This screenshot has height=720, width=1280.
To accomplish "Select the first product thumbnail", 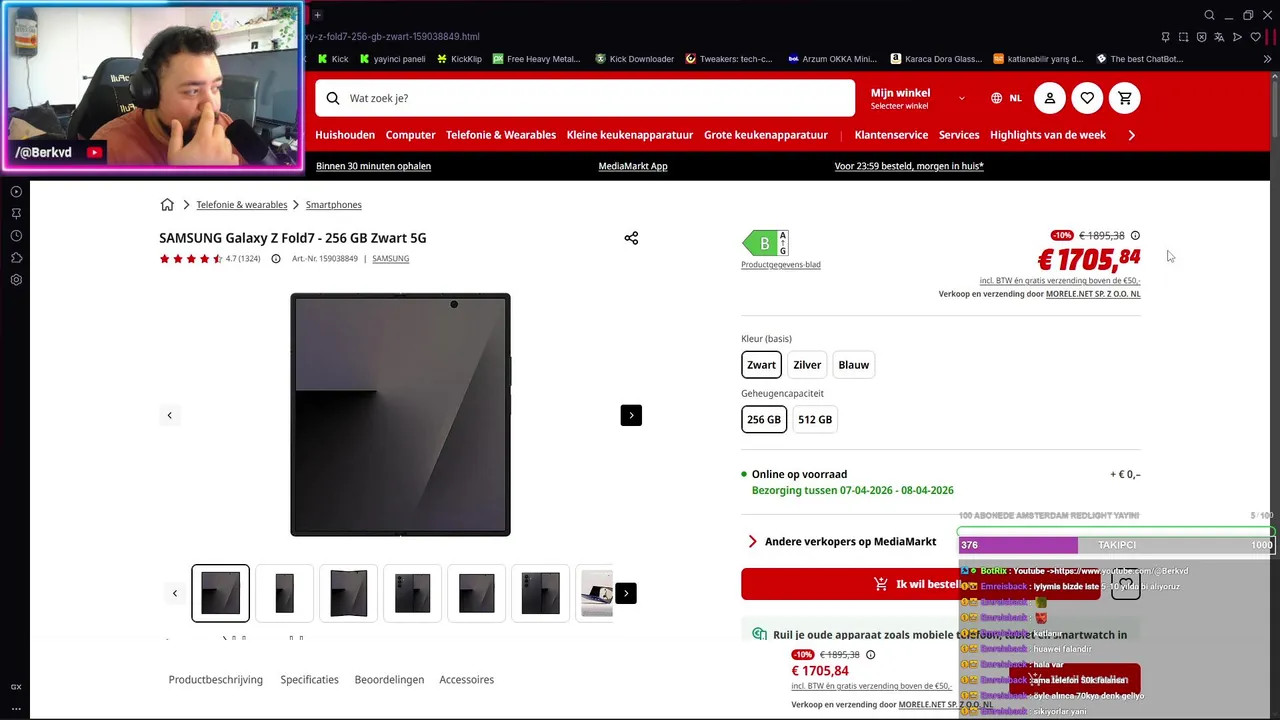I will coord(220,593).
